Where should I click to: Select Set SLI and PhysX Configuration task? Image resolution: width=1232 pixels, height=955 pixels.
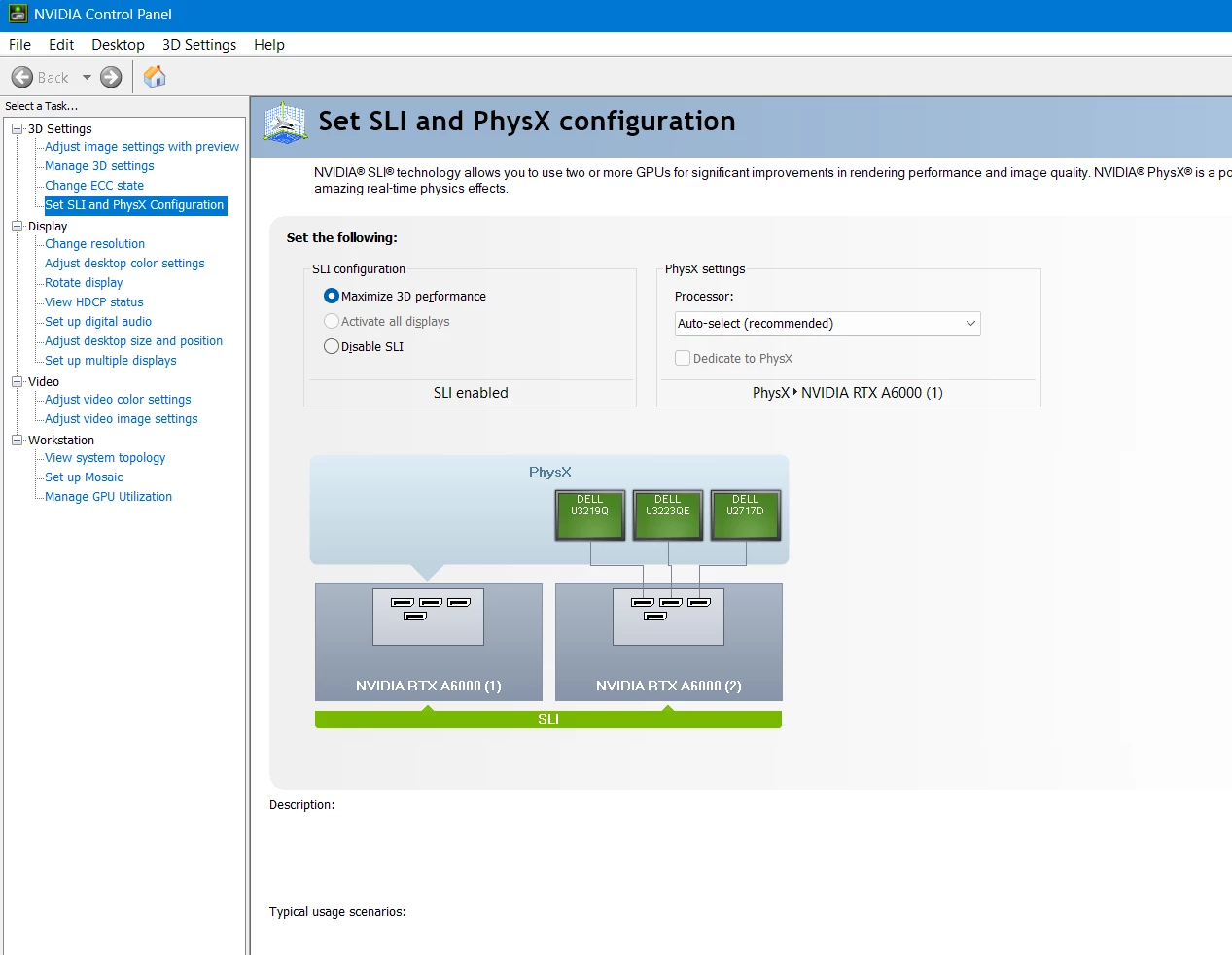134,205
